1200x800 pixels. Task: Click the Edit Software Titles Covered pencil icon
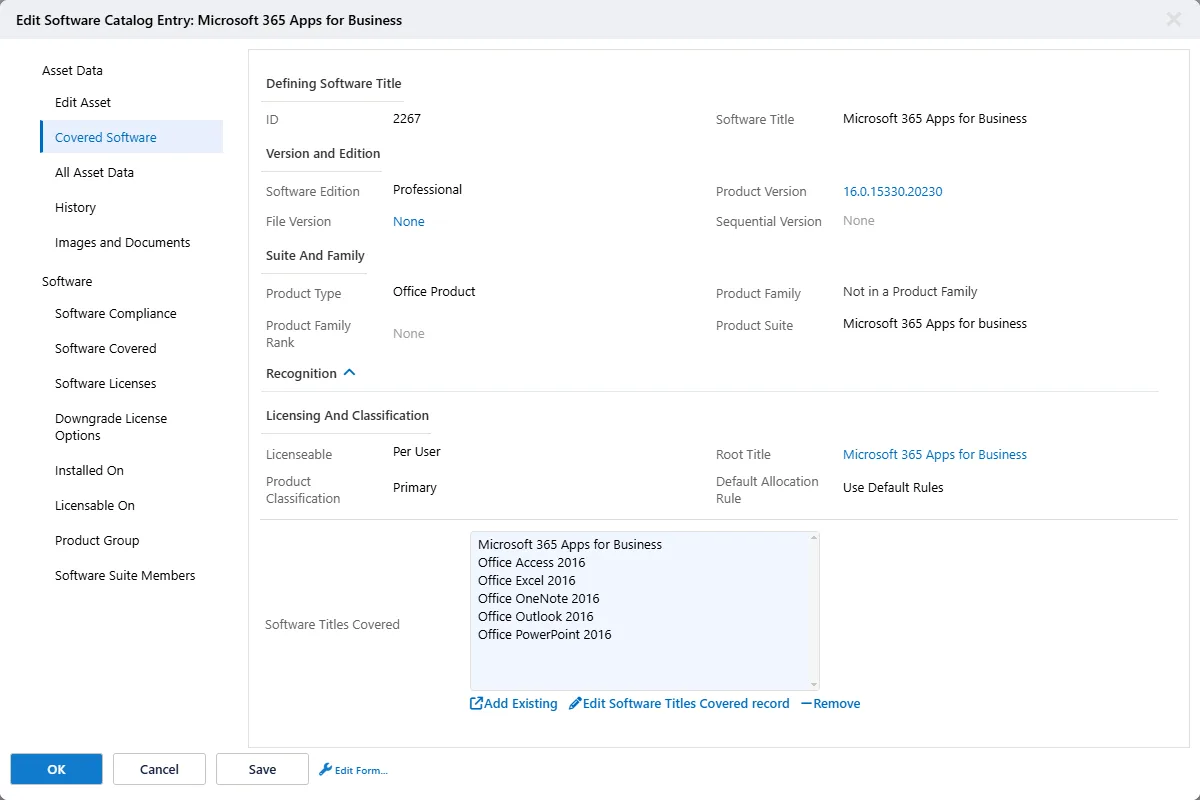tap(575, 704)
